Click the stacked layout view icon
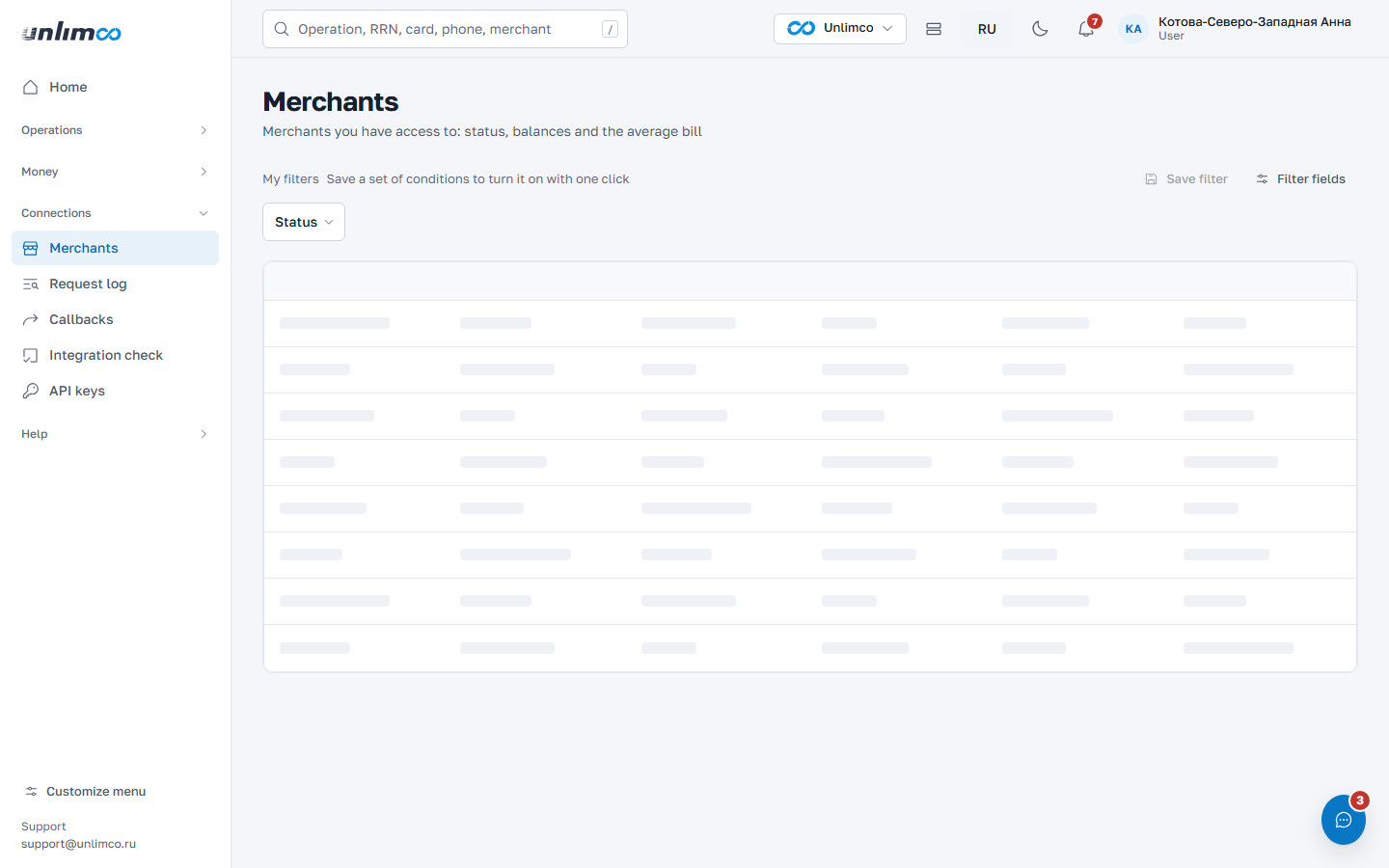 point(934,29)
